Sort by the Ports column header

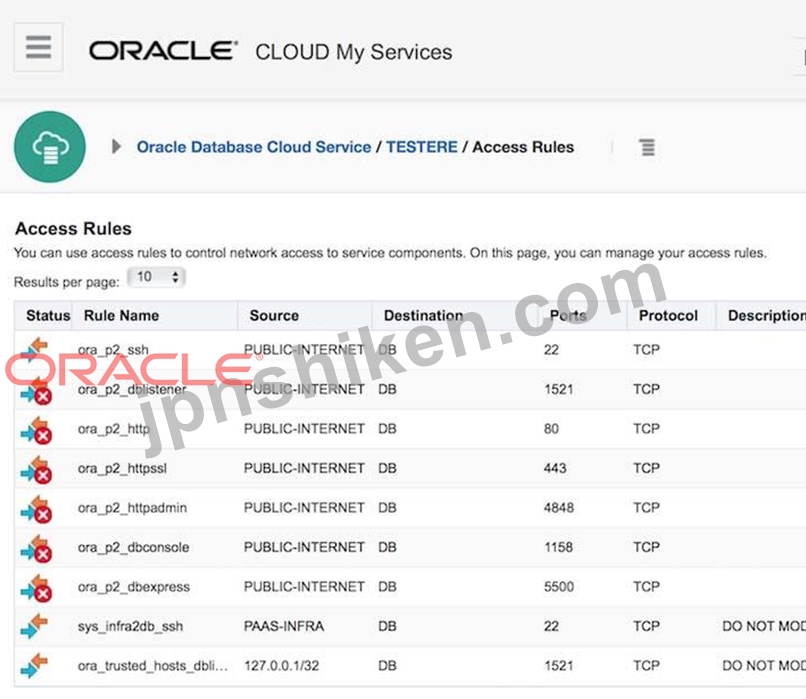point(568,316)
